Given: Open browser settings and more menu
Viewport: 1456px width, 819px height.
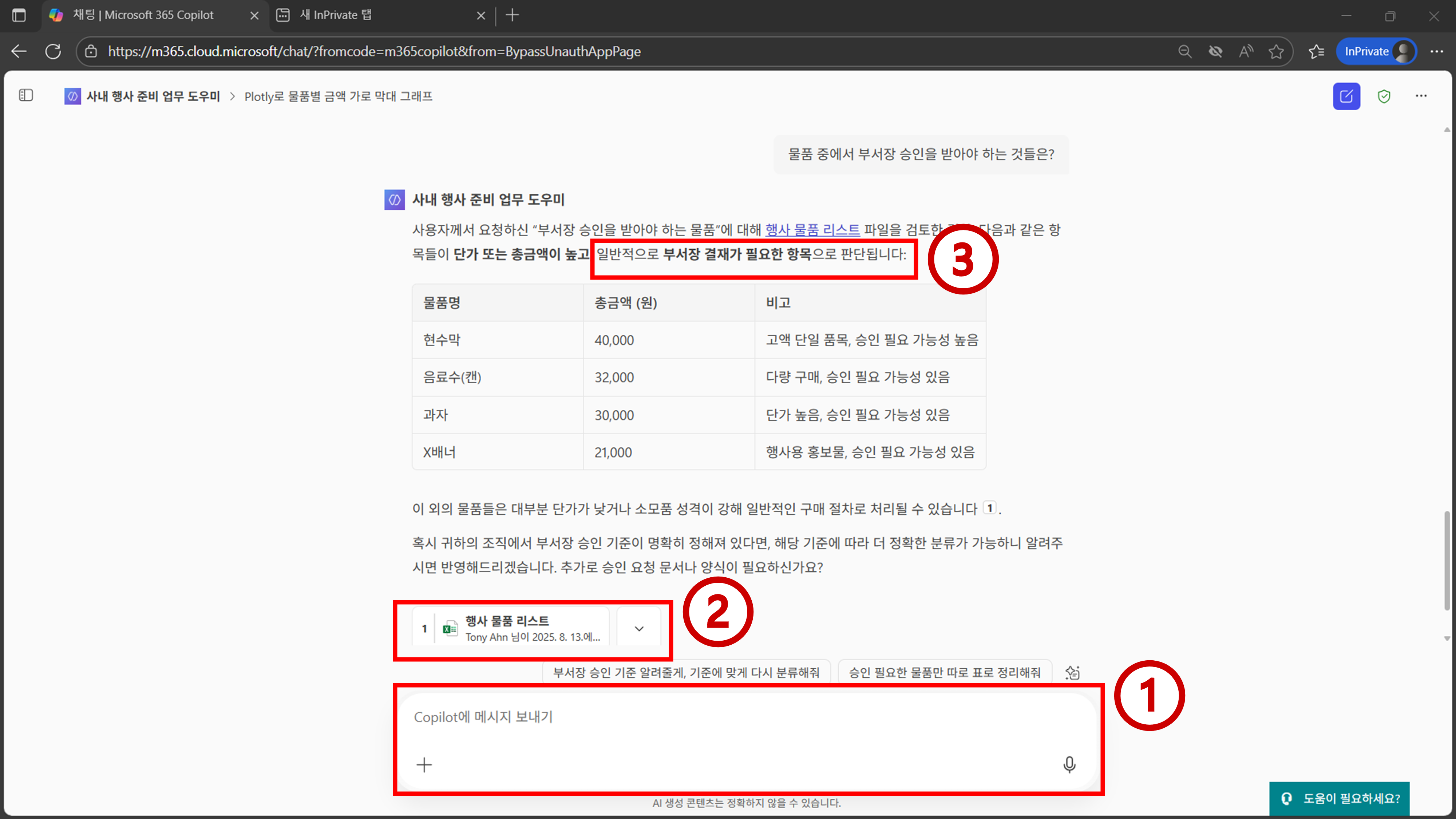Looking at the screenshot, I should (1436, 51).
